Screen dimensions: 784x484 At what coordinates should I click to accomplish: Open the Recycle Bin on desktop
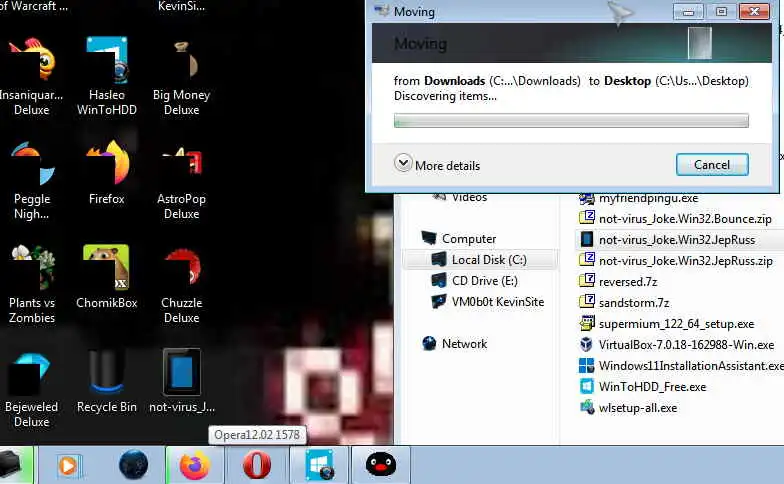[x=106, y=381]
